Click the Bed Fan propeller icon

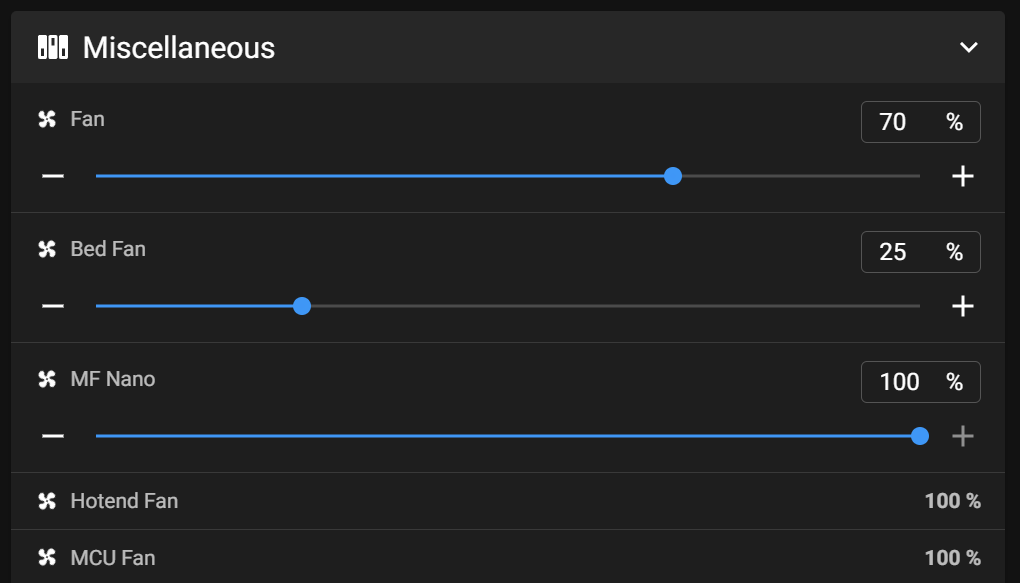coord(47,249)
